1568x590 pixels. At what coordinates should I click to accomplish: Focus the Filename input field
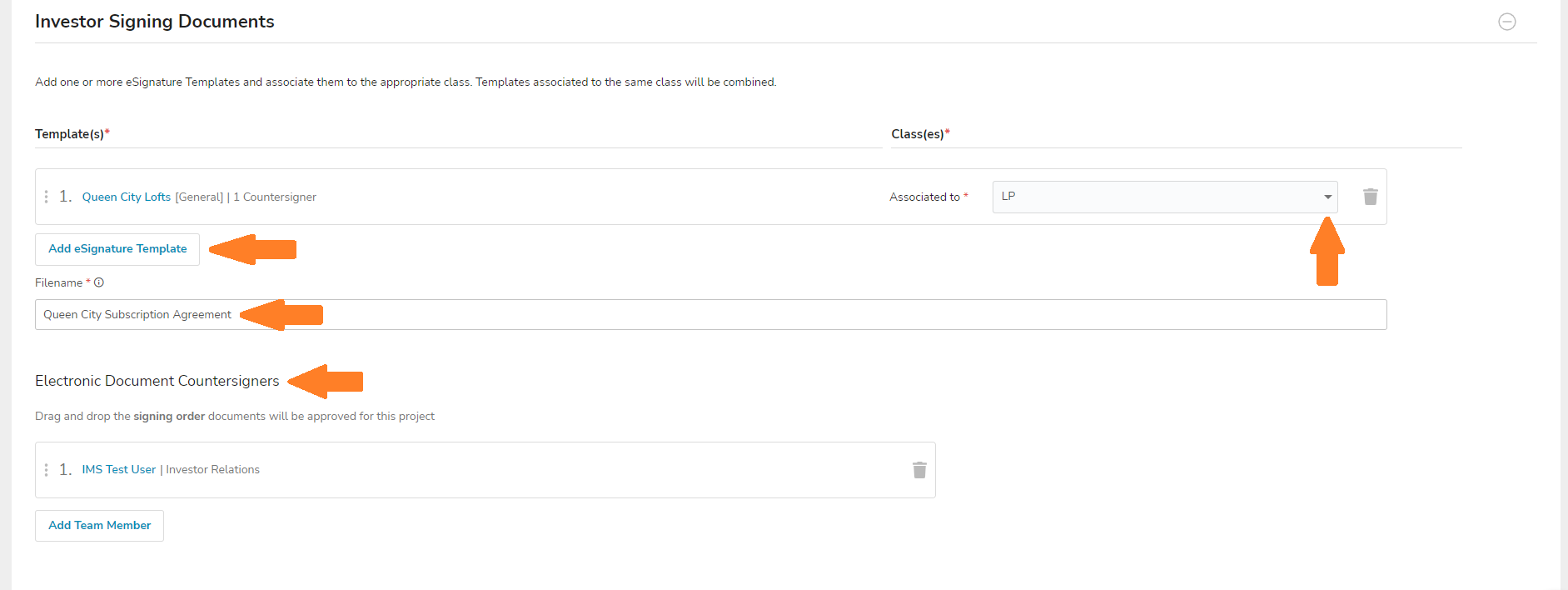point(749,315)
